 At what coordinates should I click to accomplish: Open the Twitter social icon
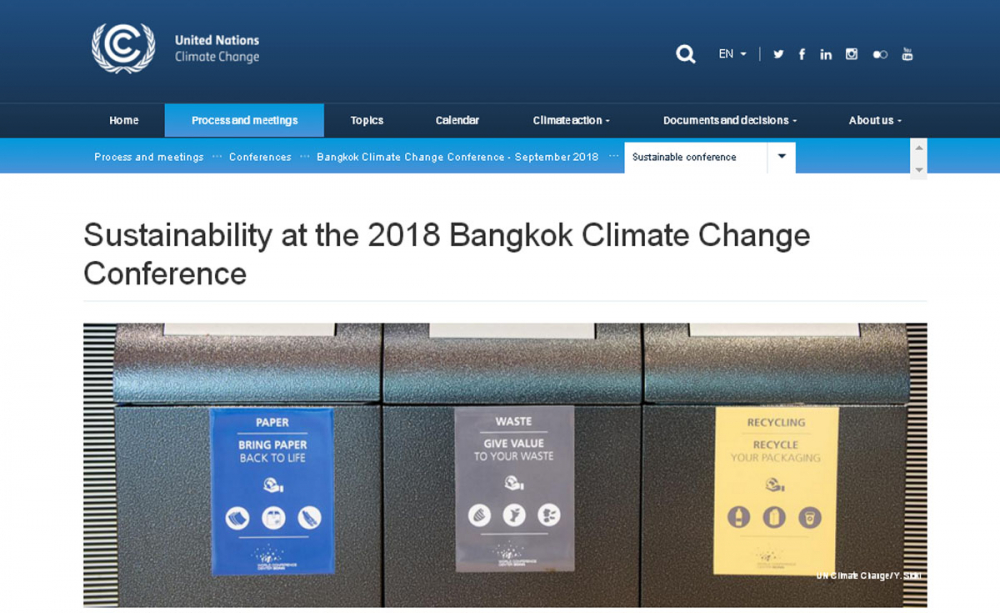pos(778,54)
